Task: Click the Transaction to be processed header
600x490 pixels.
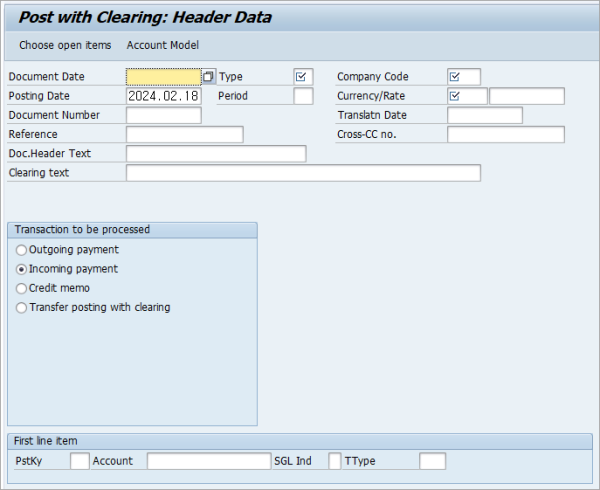Action: pyautogui.click(x=82, y=230)
